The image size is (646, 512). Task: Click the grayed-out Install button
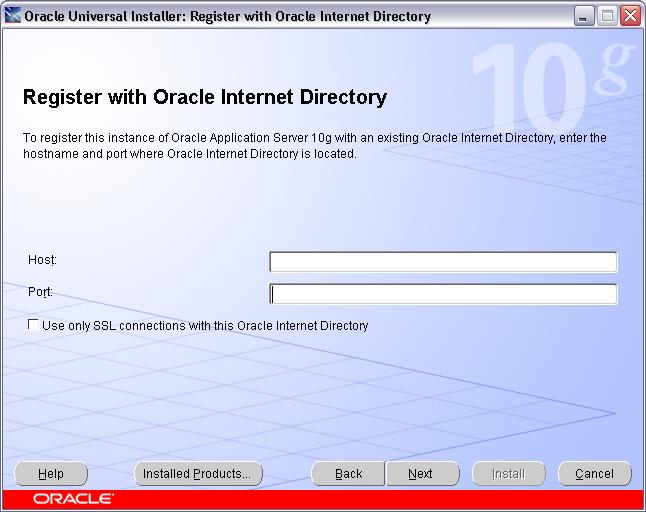pos(508,473)
